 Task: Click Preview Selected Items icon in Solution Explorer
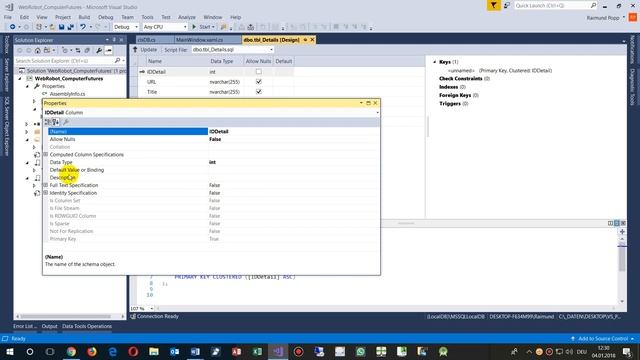point(109,50)
